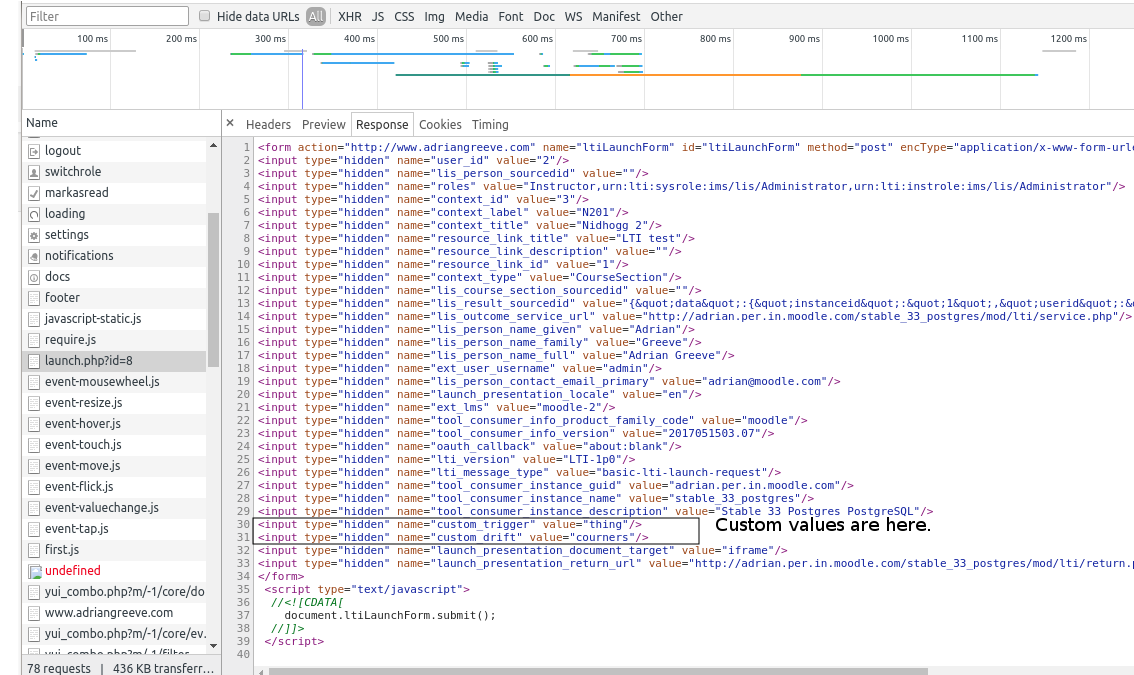
Task: Click the Name column header
Action: [x=42, y=123]
